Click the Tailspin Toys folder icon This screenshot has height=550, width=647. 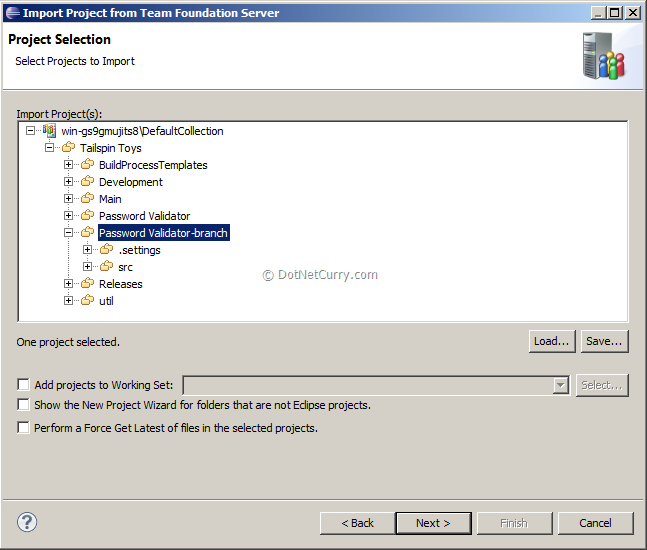pyautogui.click(x=68, y=147)
